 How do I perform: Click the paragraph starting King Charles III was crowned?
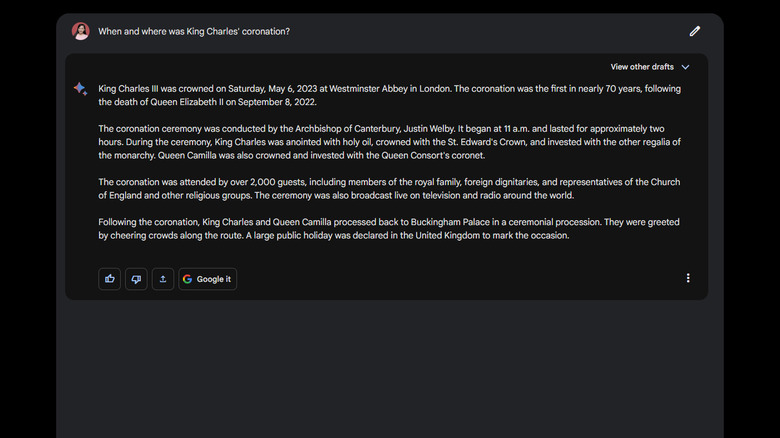pos(389,95)
